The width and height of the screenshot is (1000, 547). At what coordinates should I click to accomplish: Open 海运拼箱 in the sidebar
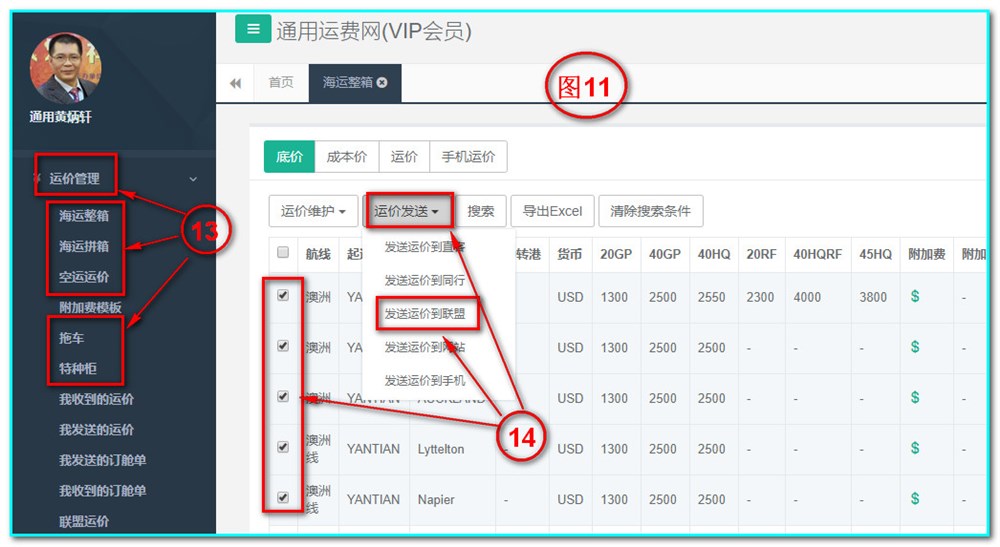tap(84, 246)
